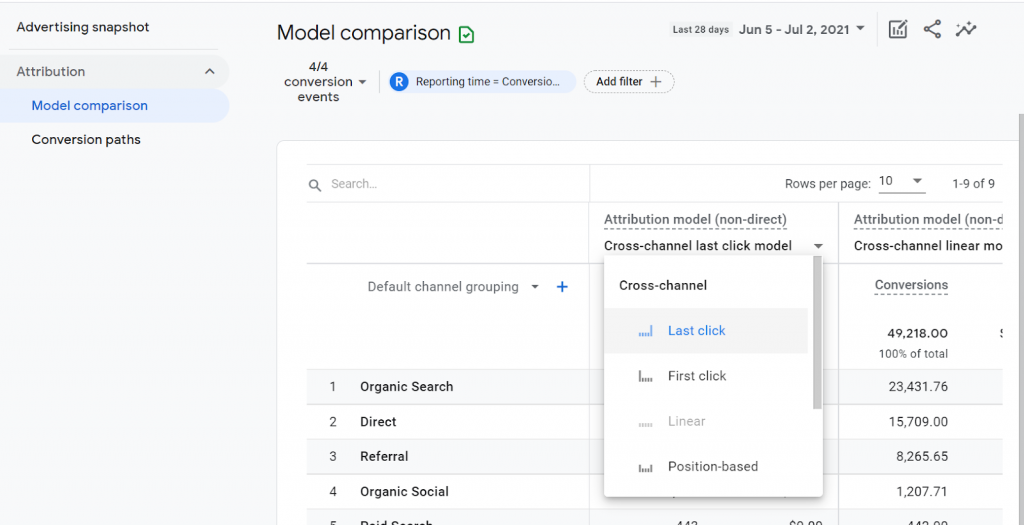Viewport: 1024px width, 525px height.
Task: Click the blue plus icon to add a dimension
Action: [562, 287]
